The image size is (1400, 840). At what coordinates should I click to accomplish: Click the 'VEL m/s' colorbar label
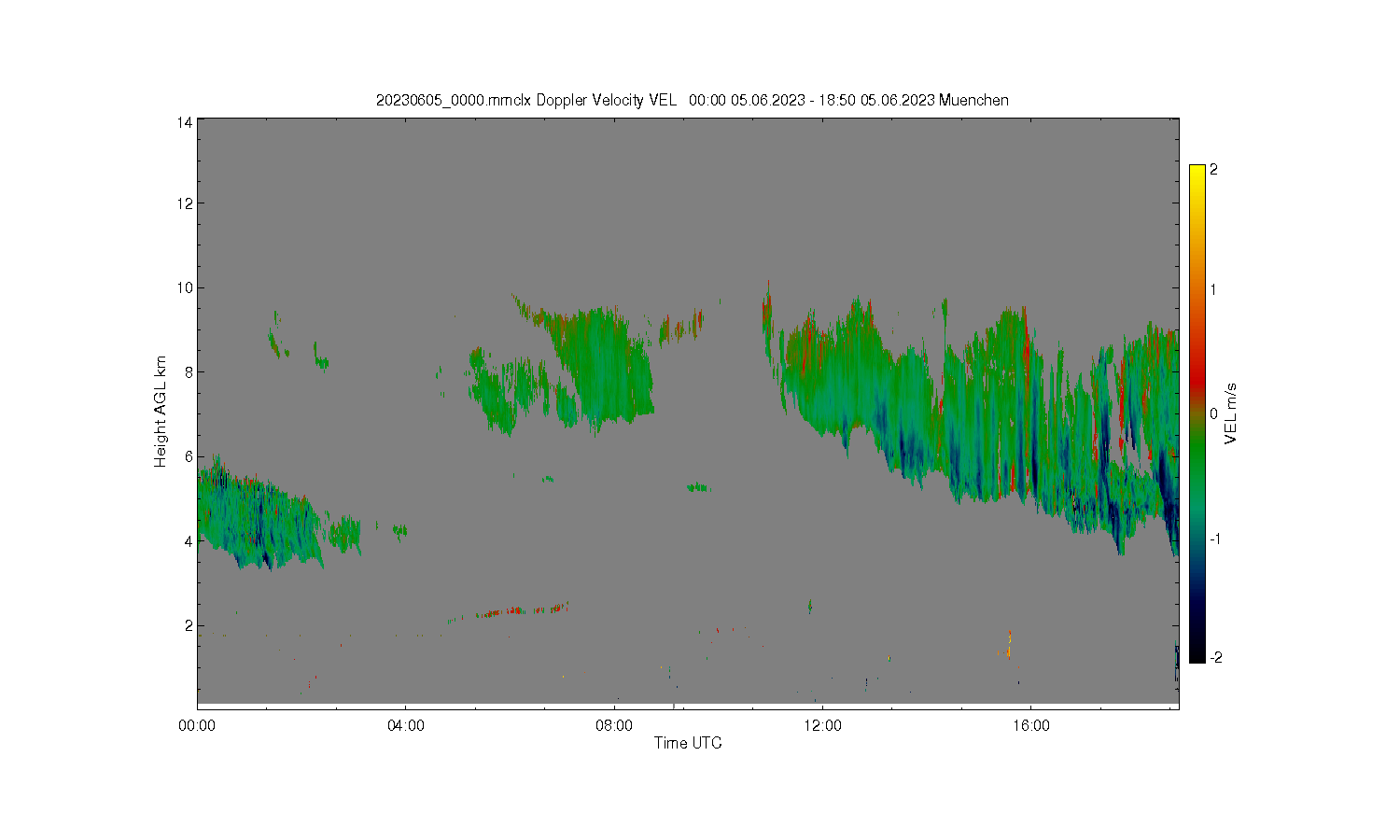(1231, 413)
